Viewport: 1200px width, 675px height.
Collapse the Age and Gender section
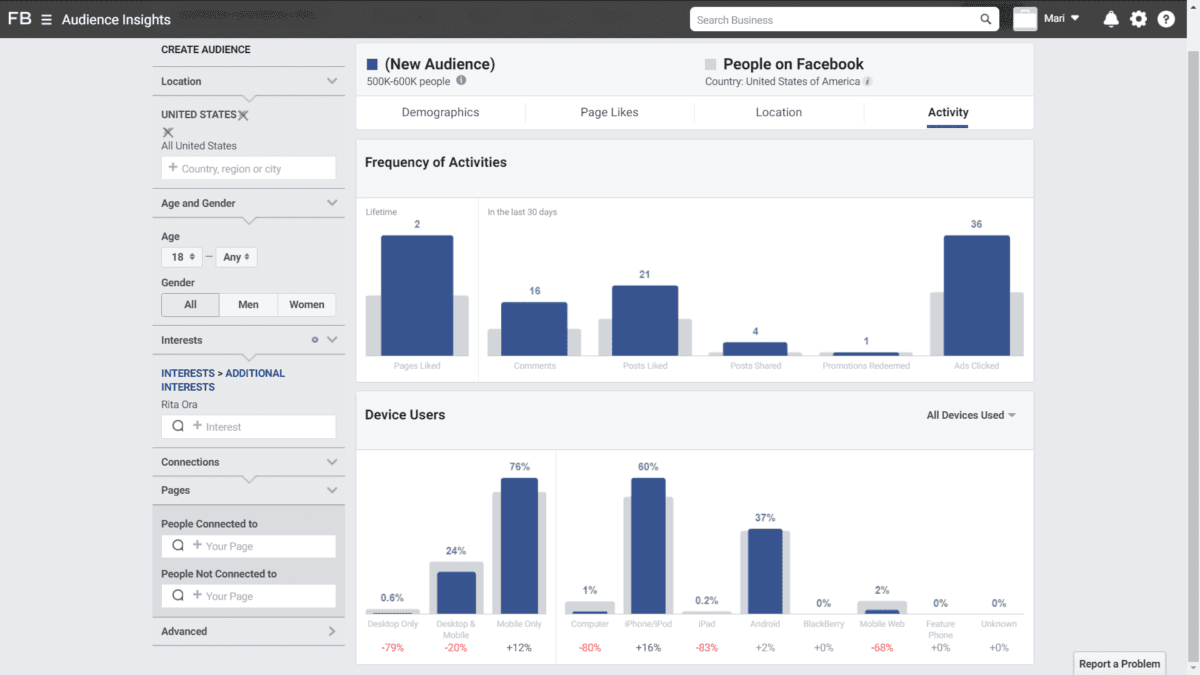click(x=332, y=203)
